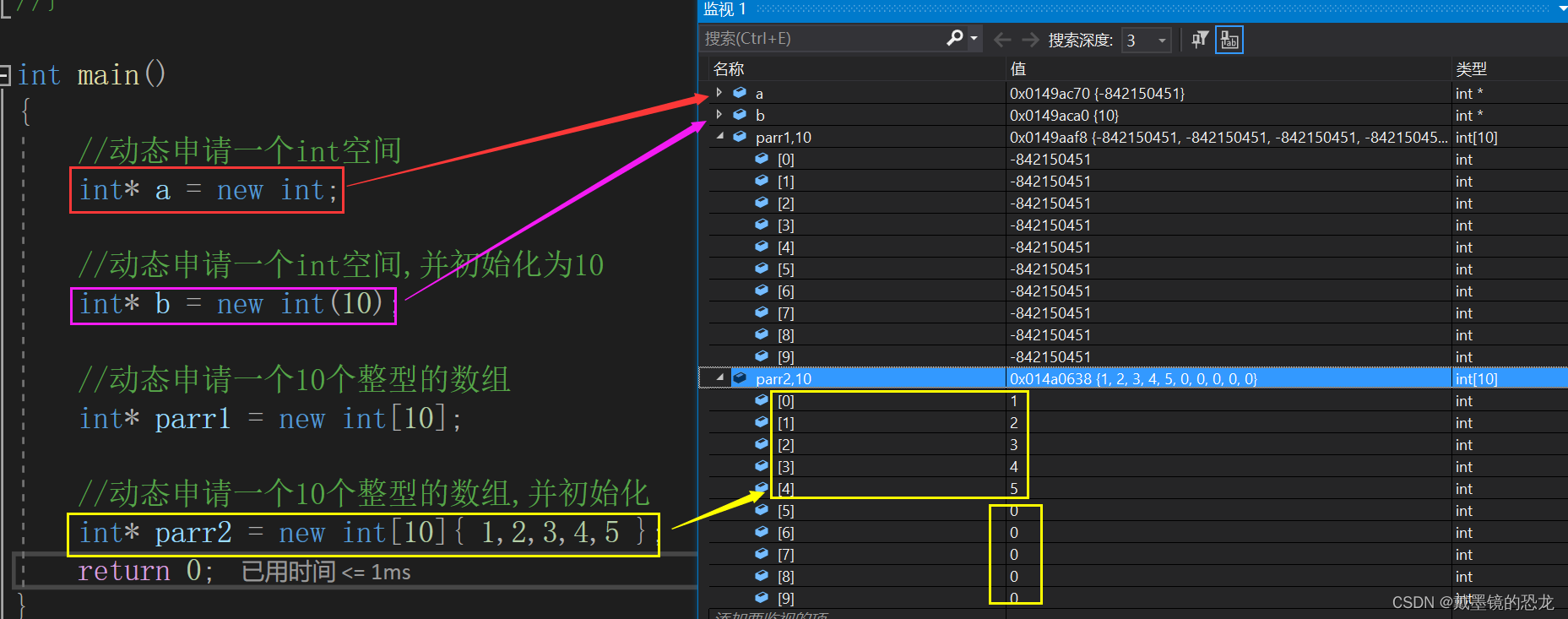
Task: Toggle the tab-view toolbar button
Action: [x=1229, y=40]
